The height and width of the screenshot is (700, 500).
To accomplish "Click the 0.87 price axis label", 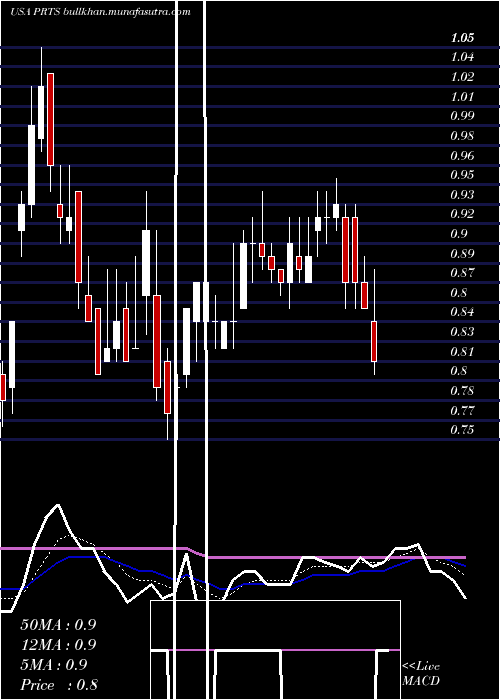I will 462,273.
